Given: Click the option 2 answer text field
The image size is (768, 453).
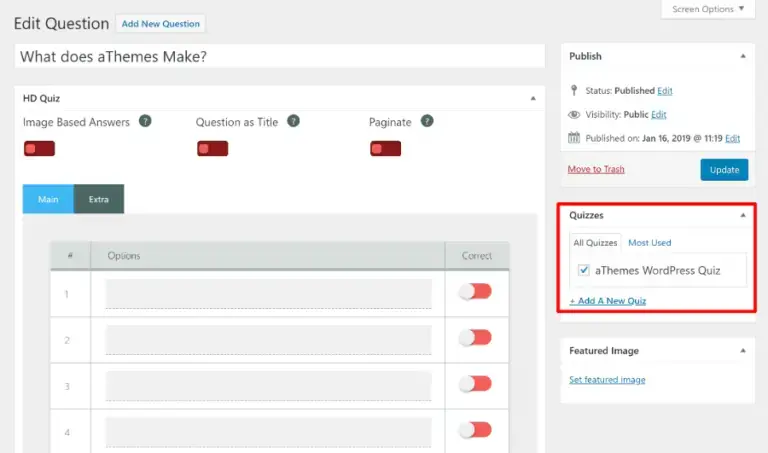Looking at the screenshot, I should (268, 339).
